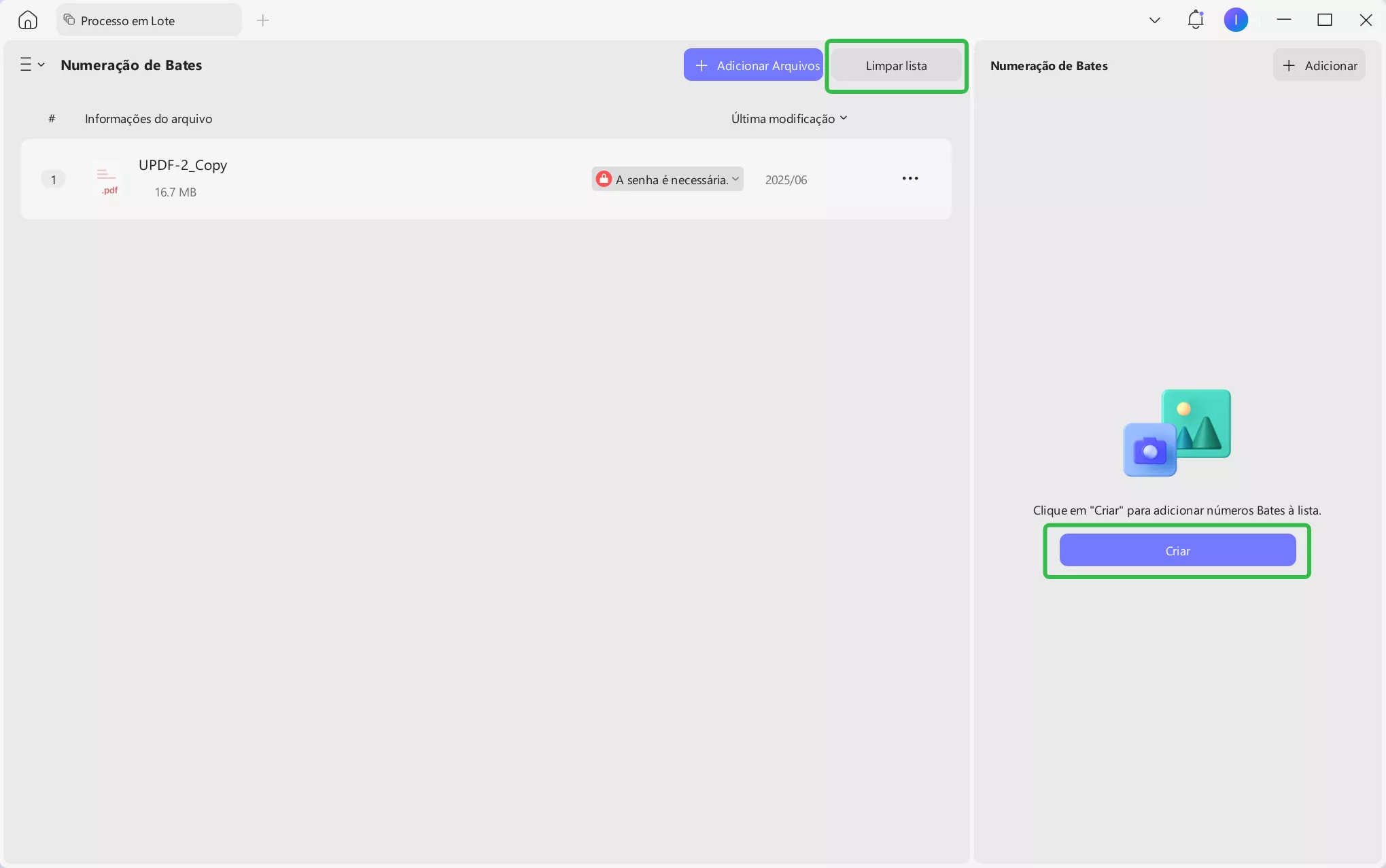The width and height of the screenshot is (1386, 868).
Task: Click the red lock icon on file row
Action: pos(603,179)
